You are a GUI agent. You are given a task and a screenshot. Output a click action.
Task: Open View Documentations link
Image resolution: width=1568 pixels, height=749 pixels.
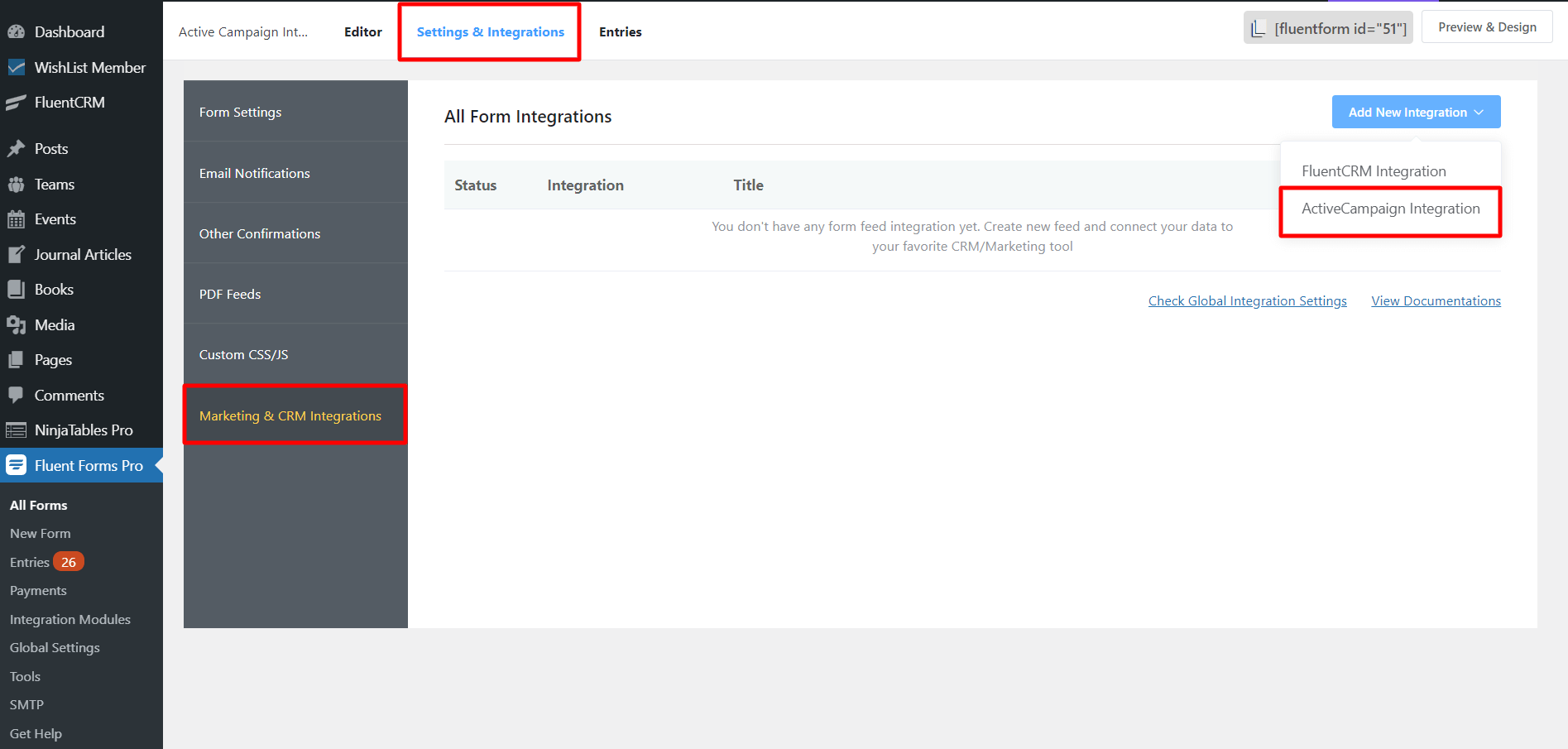(1436, 301)
